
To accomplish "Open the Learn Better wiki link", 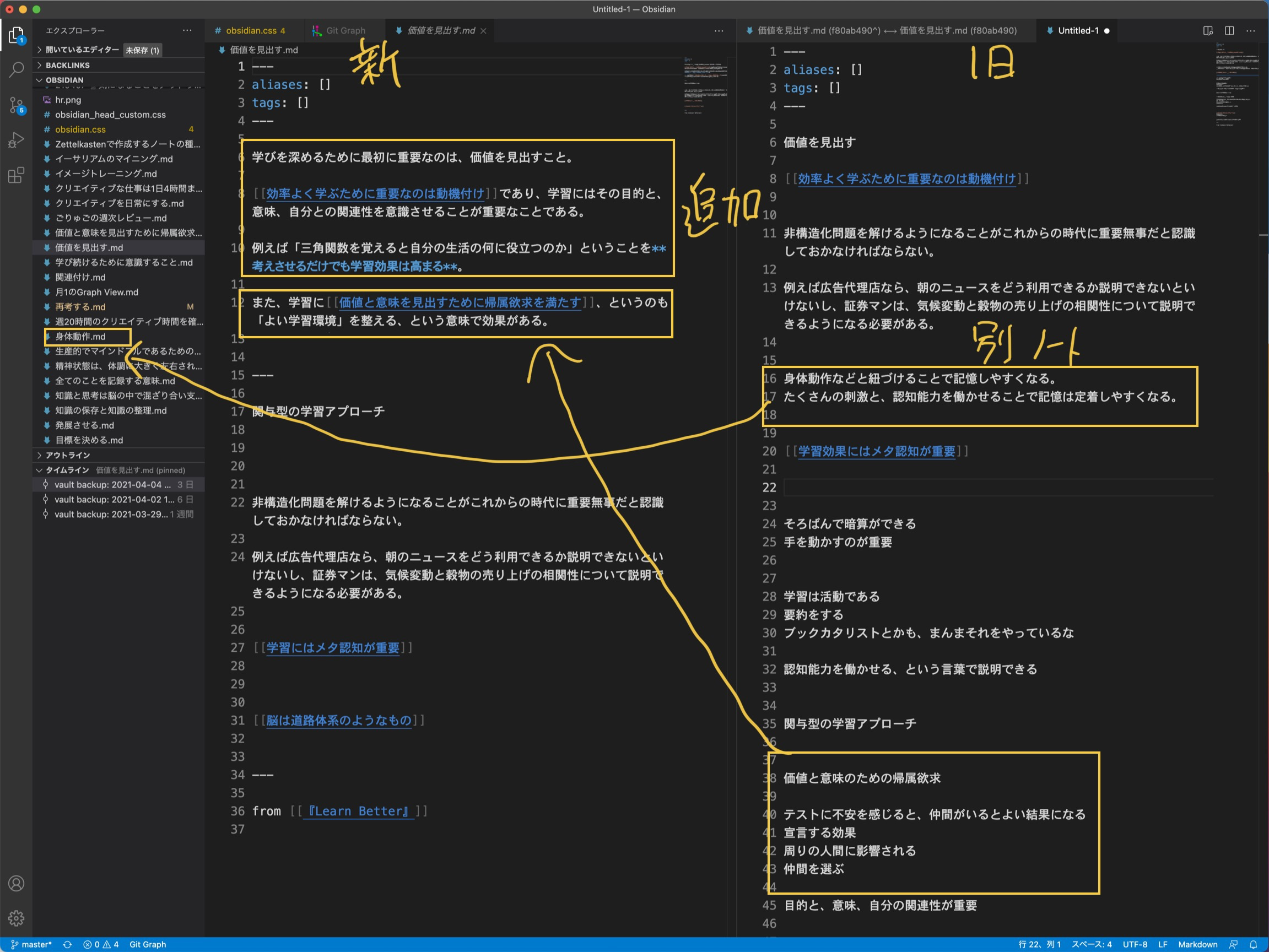I will [358, 811].
